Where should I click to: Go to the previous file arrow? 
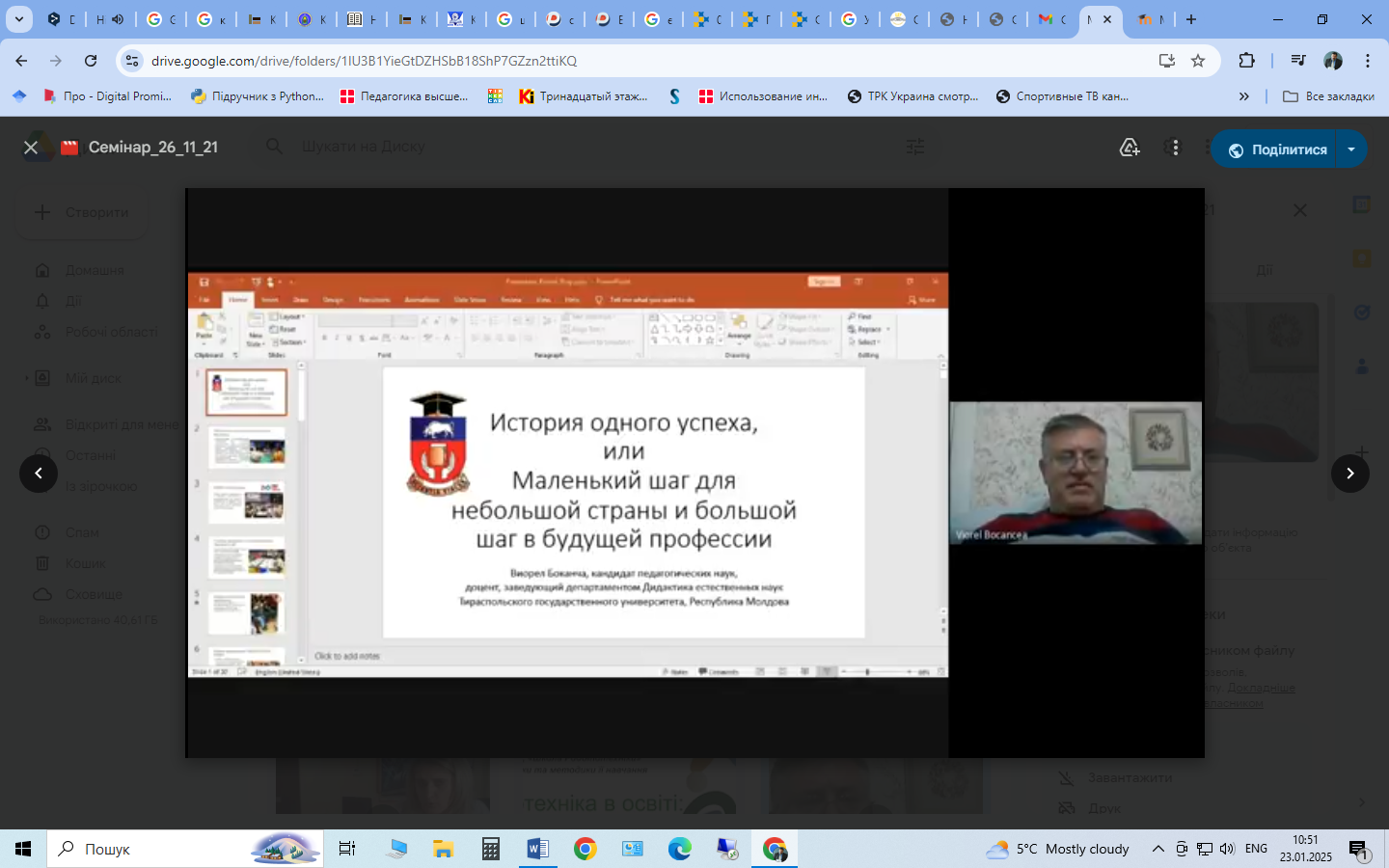[x=39, y=473]
